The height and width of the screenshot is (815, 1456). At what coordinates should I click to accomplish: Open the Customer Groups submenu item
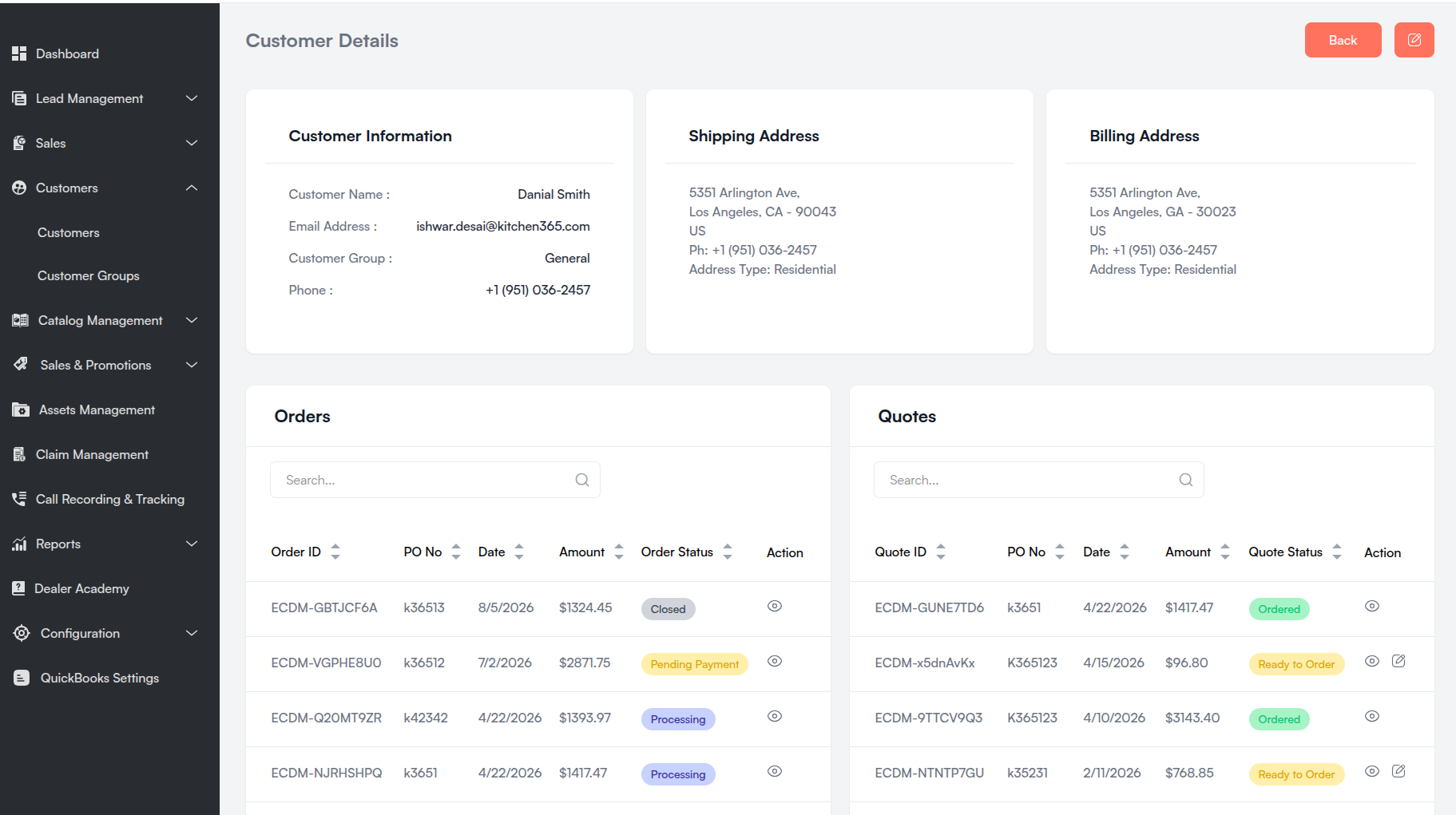pos(89,275)
